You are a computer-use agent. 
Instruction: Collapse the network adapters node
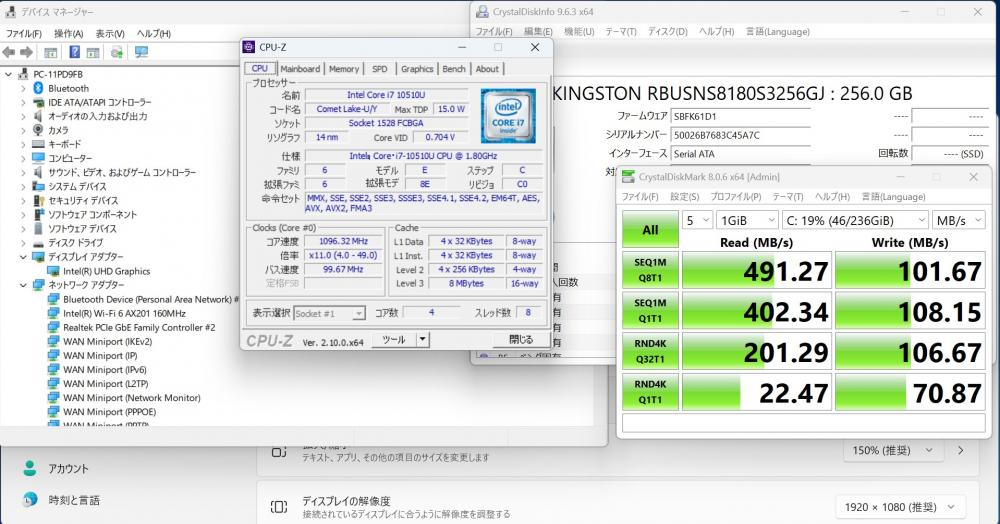[x=24, y=285]
